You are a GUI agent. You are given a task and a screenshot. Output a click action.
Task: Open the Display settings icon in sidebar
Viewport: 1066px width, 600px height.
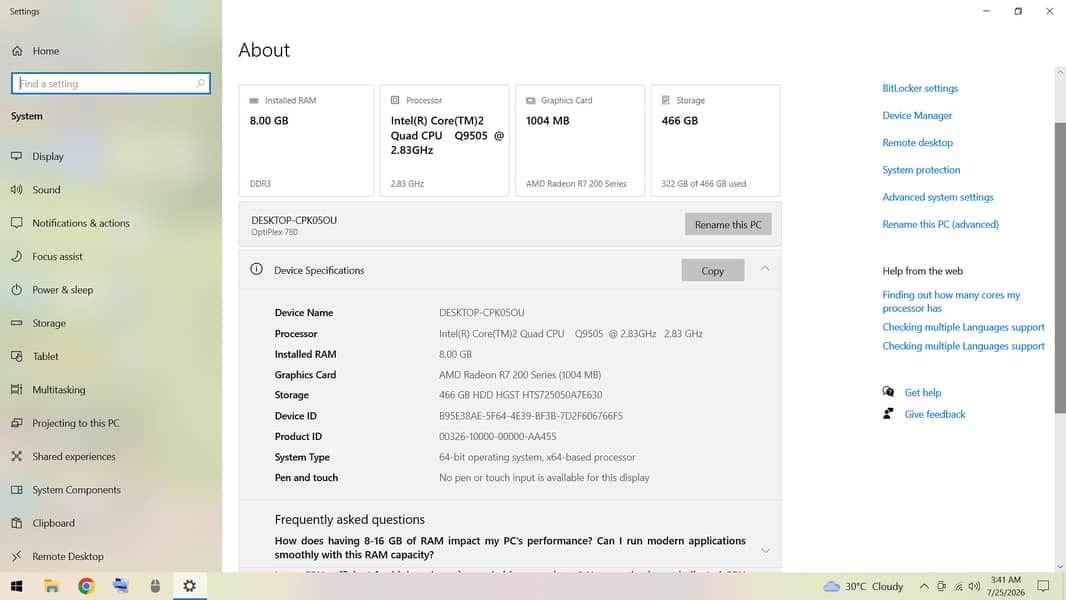pyautogui.click(x=16, y=156)
